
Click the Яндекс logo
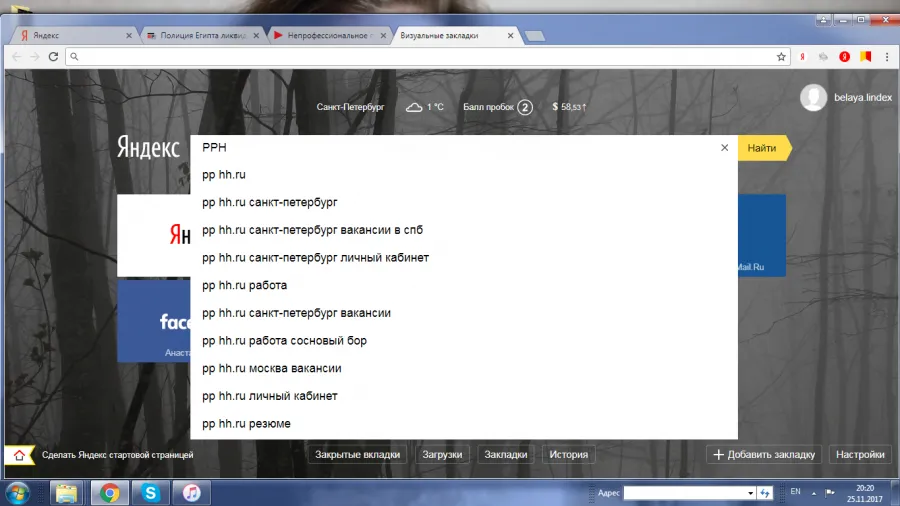[x=149, y=148]
